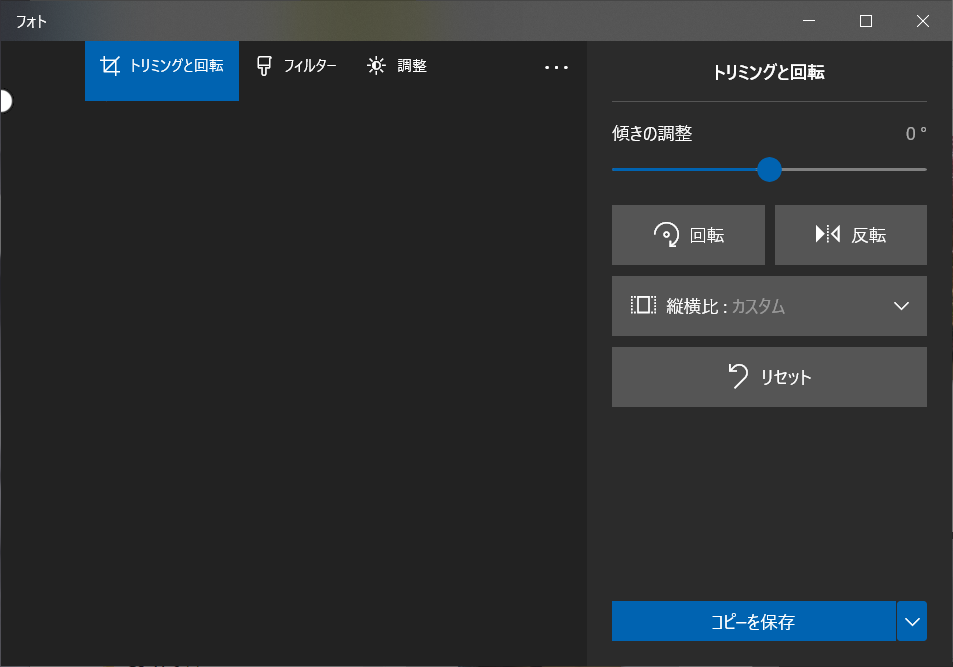
Task: Toggle the 回転 rotate option
Action: click(x=688, y=234)
